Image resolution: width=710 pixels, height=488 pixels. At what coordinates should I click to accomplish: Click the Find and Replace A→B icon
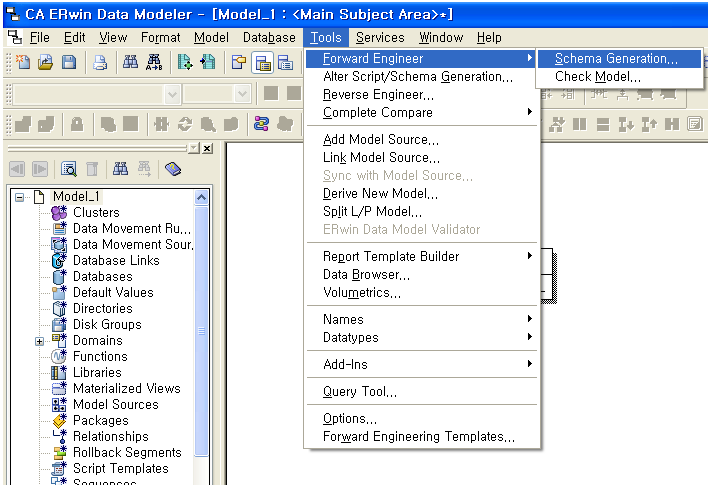(154, 62)
